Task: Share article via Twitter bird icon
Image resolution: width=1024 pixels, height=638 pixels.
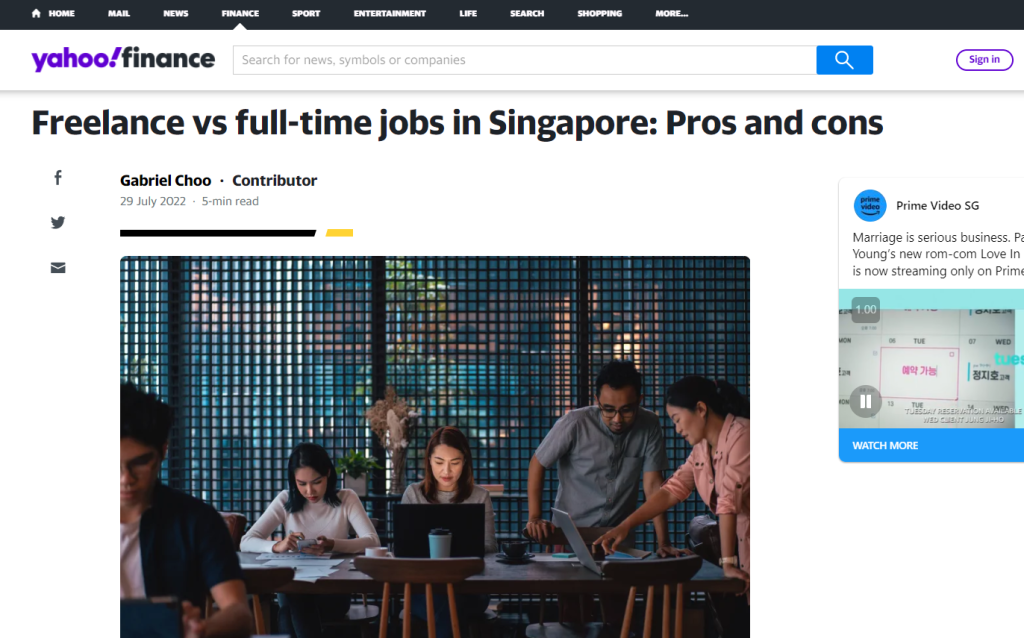Action: coord(58,223)
